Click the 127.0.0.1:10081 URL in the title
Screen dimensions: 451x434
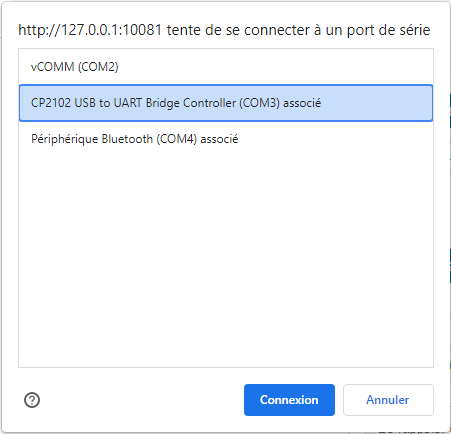(90, 30)
